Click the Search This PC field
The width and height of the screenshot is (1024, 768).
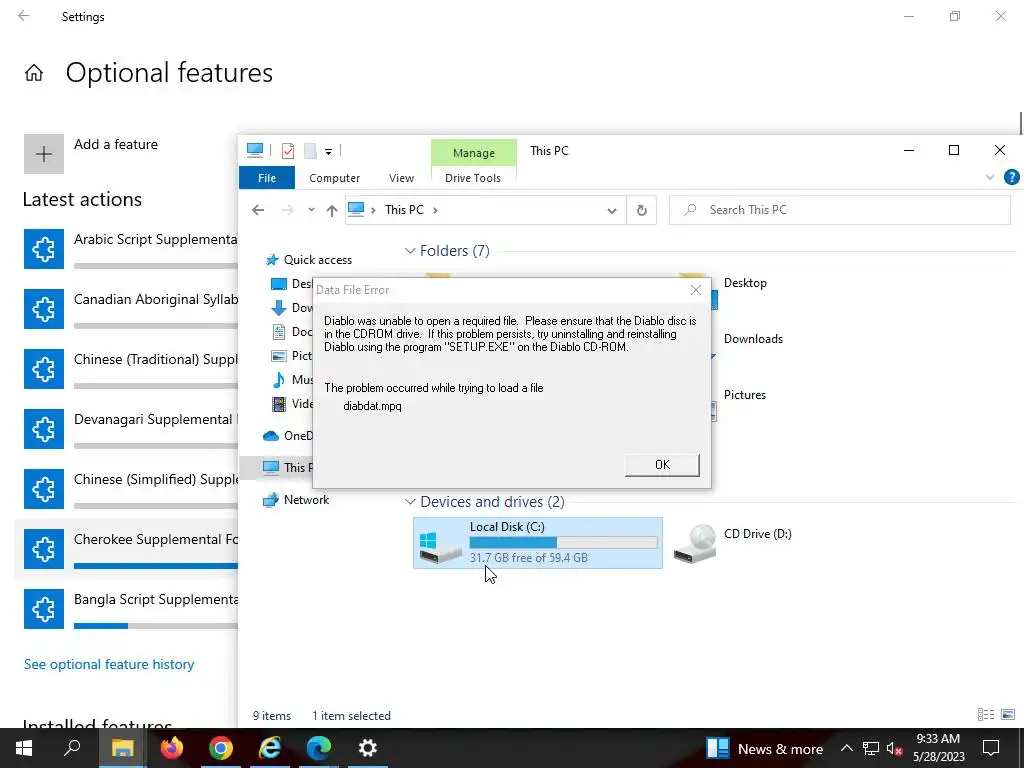tap(840, 210)
